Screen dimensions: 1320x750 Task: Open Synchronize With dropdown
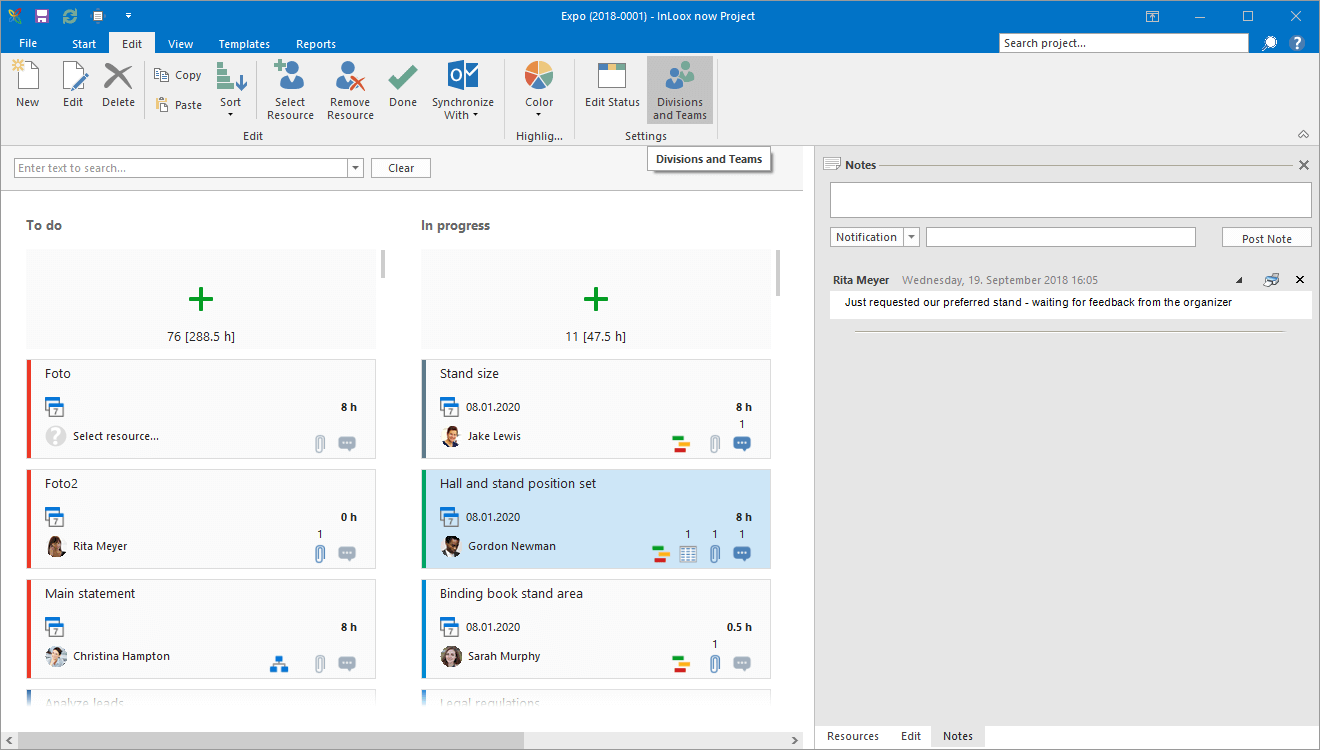pos(463,90)
